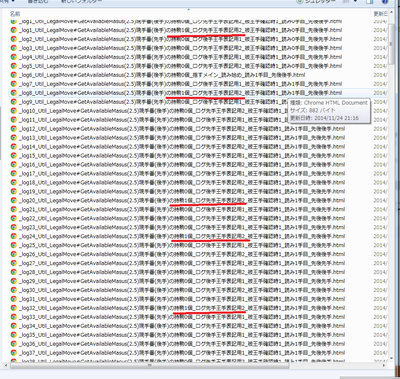Viewport: 400px width, 379px height.
Task: Click the 新しいフォルダー toolbar button
Action: click(x=81, y=1)
